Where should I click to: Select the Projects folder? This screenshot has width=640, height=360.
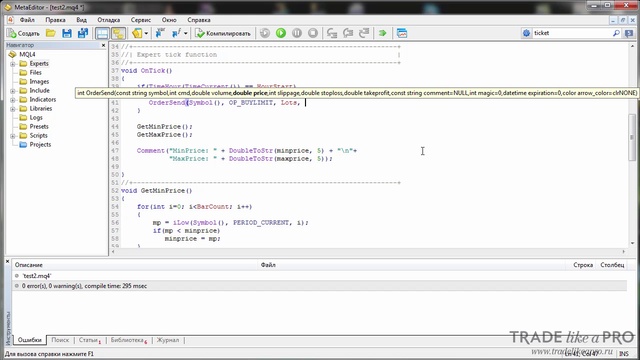pyautogui.click(x=40, y=144)
